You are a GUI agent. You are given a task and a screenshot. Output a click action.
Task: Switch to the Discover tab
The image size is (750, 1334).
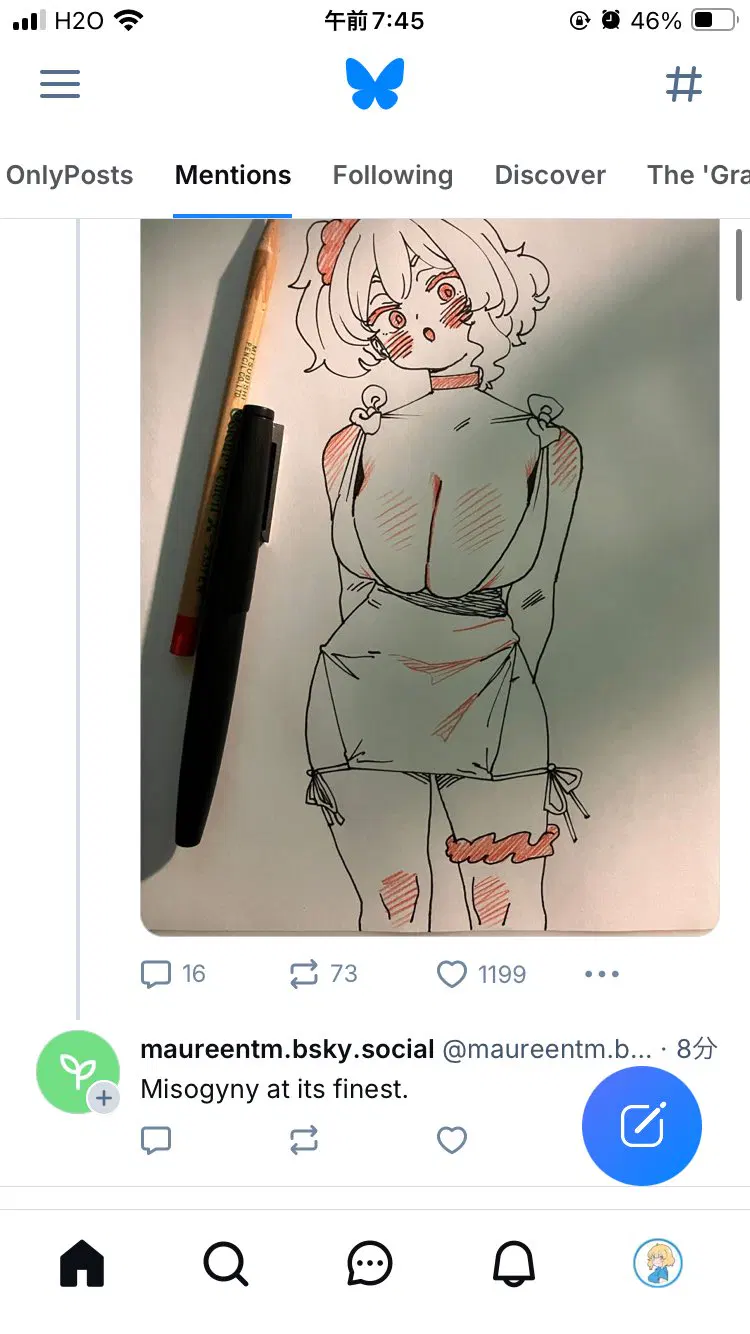pos(550,176)
